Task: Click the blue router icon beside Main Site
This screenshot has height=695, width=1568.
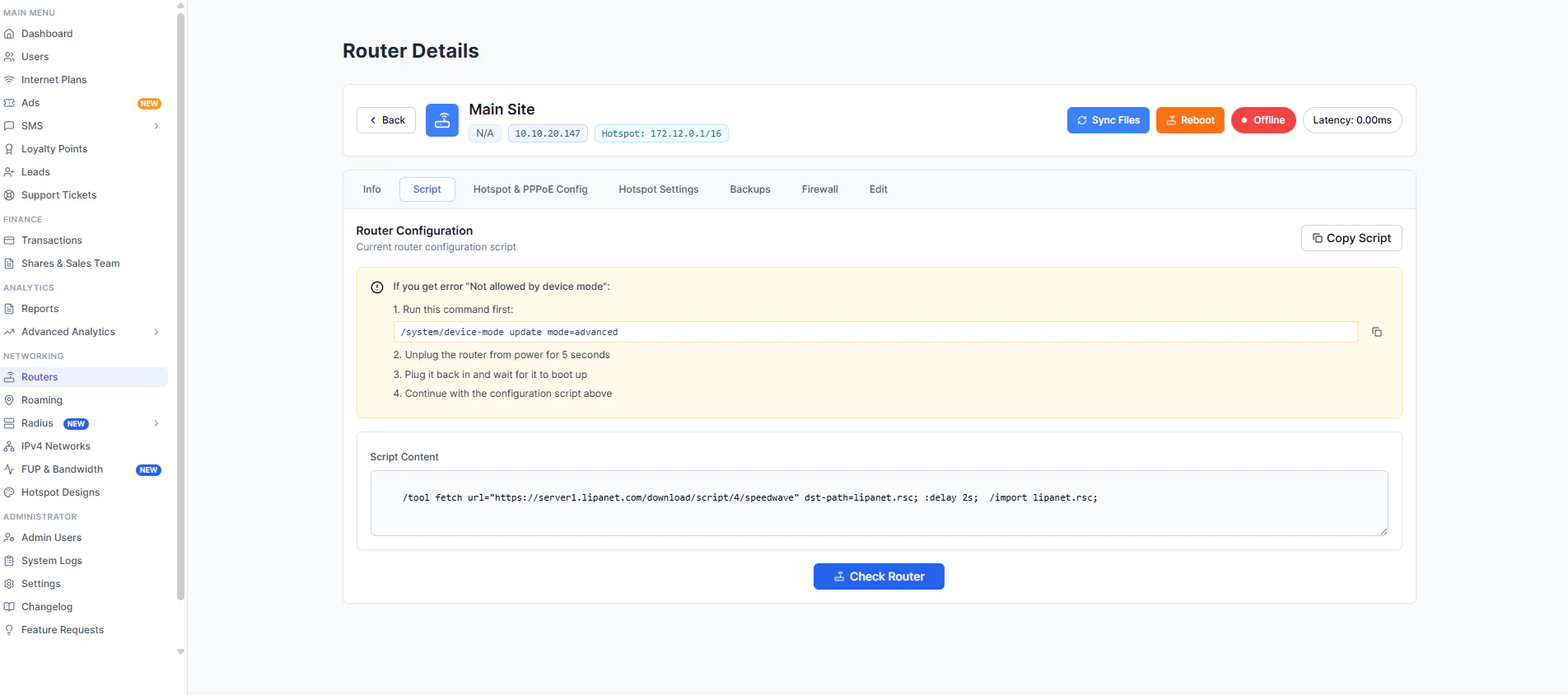Action: (x=442, y=120)
